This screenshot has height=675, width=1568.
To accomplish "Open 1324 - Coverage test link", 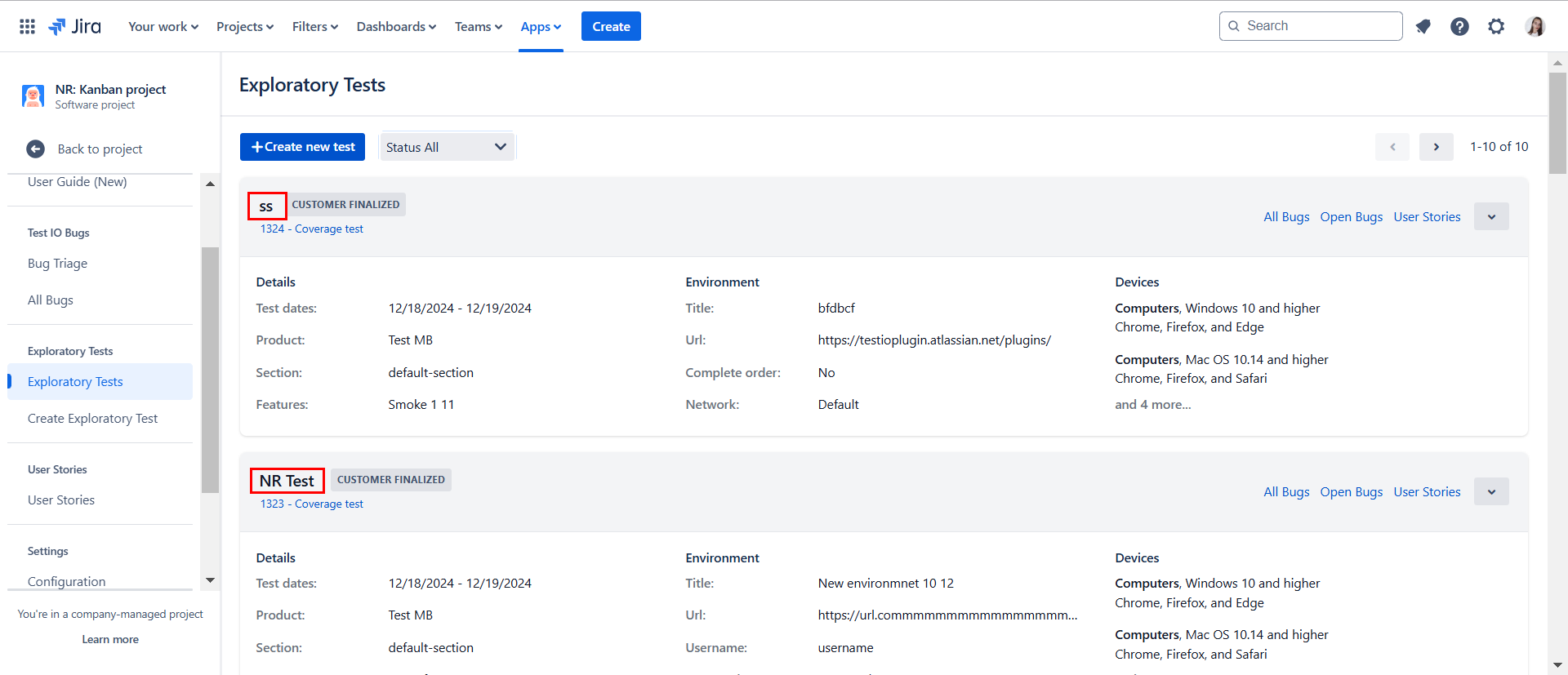I will [x=311, y=229].
